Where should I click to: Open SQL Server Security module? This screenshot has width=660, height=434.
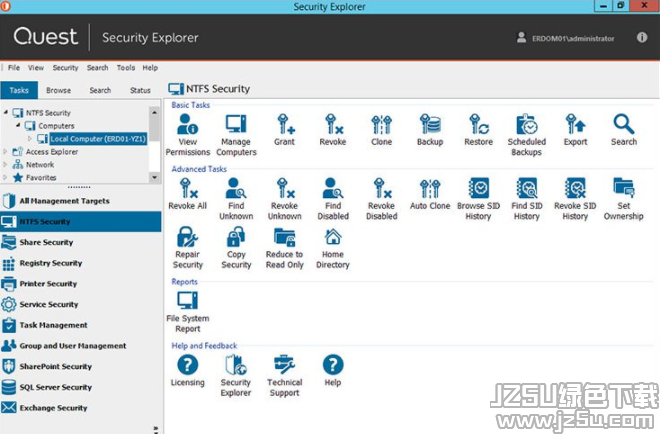pos(80,387)
